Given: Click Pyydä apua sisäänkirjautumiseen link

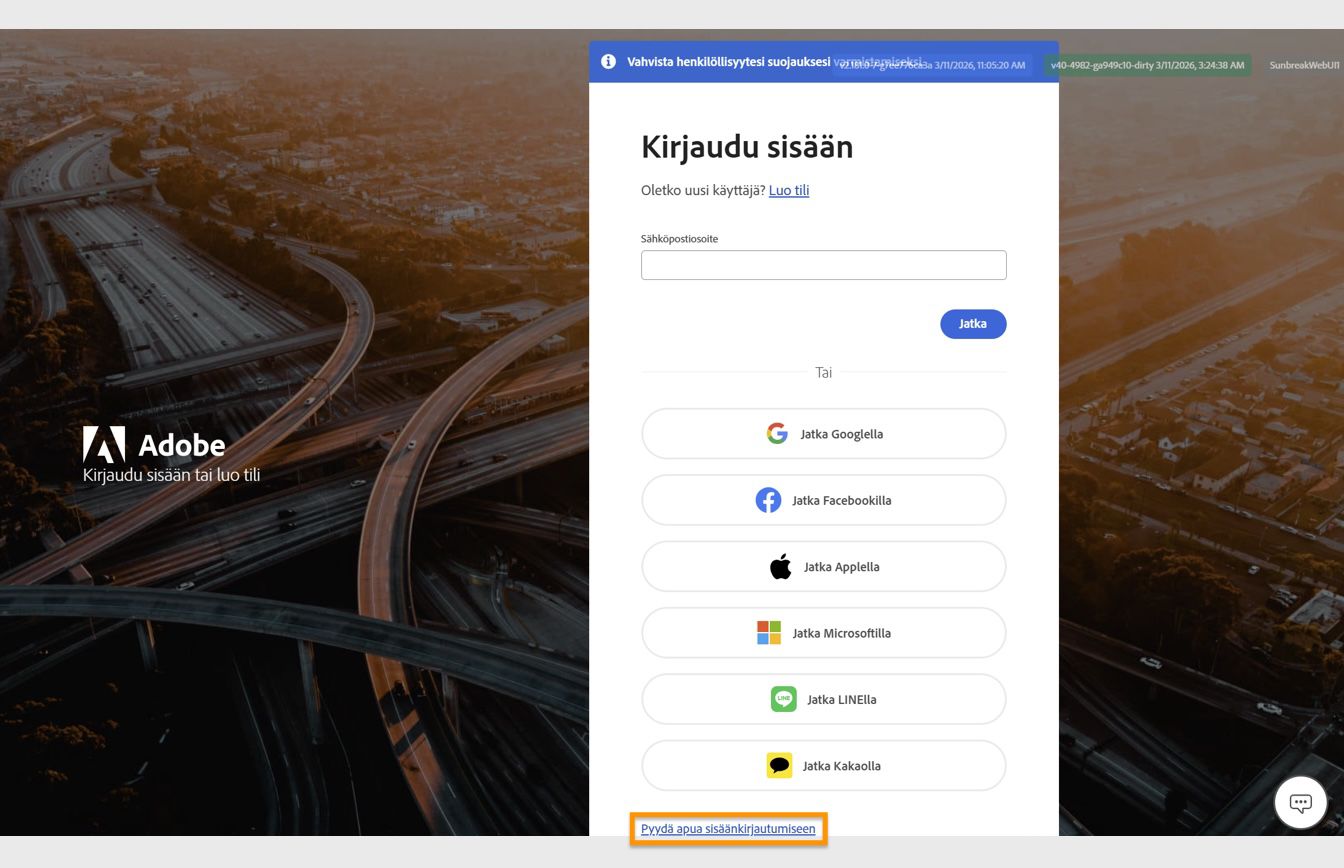Looking at the screenshot, I should point(728,829).
